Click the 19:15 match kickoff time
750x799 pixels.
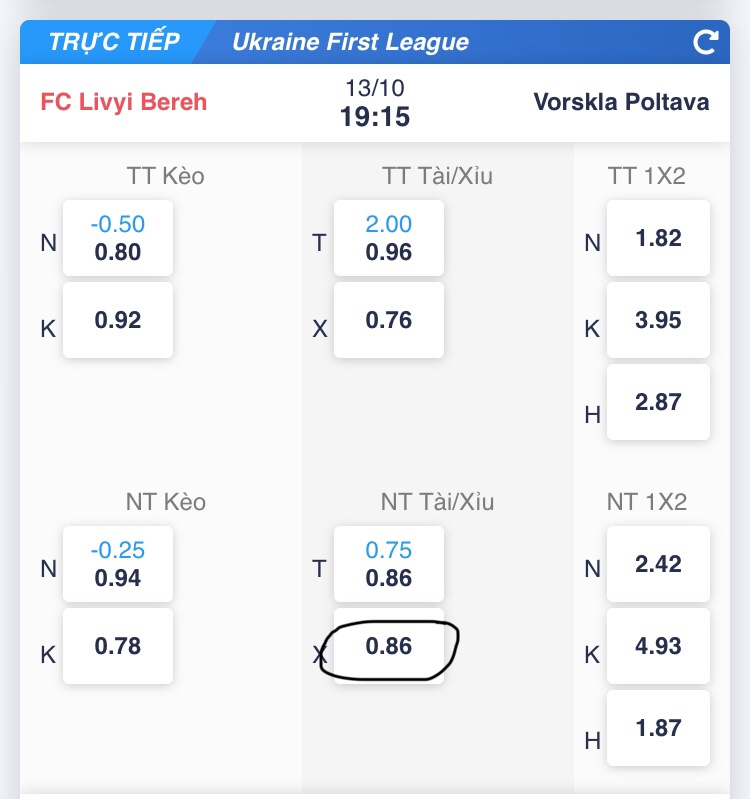[375, 117]
